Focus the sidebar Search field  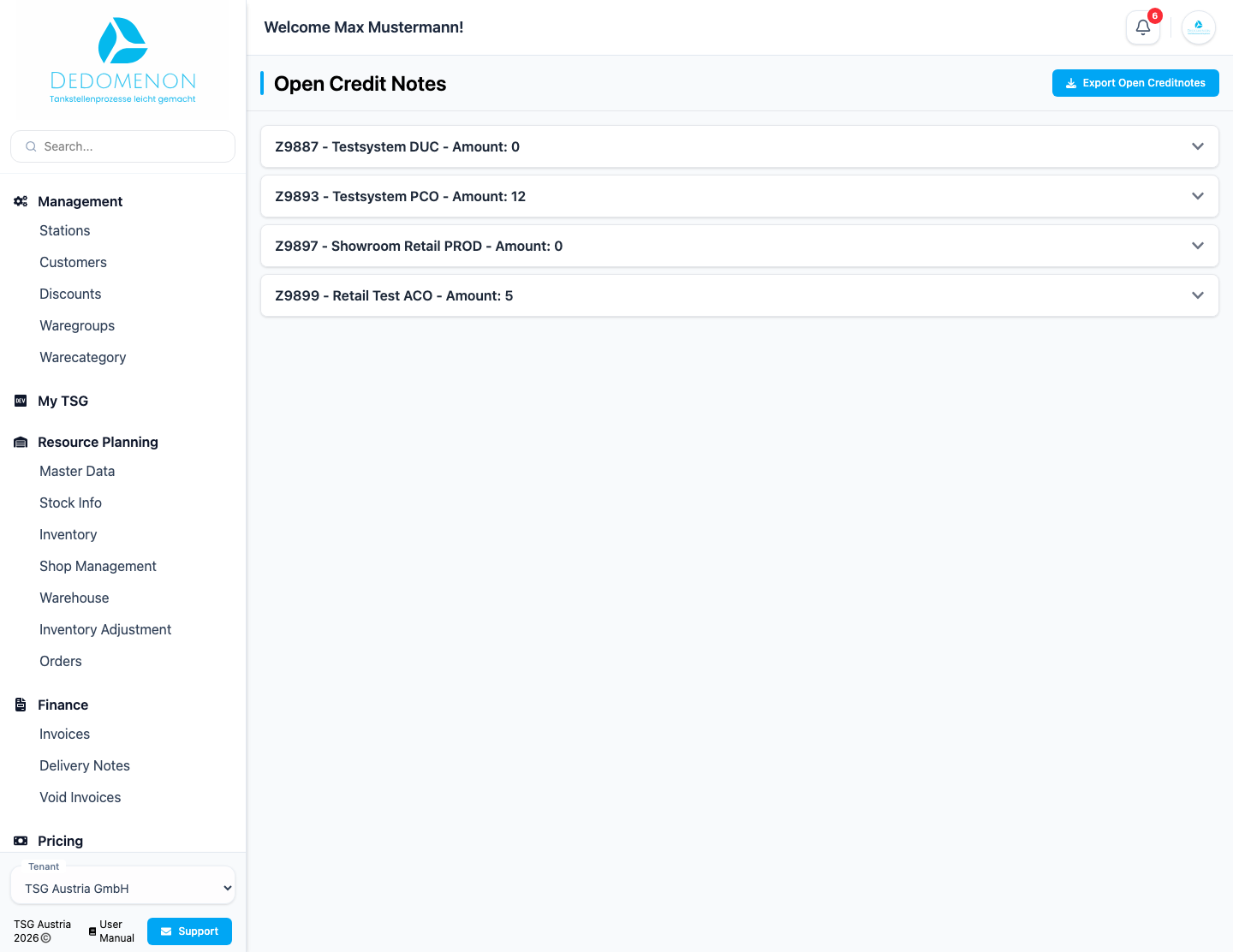point(122,146)
